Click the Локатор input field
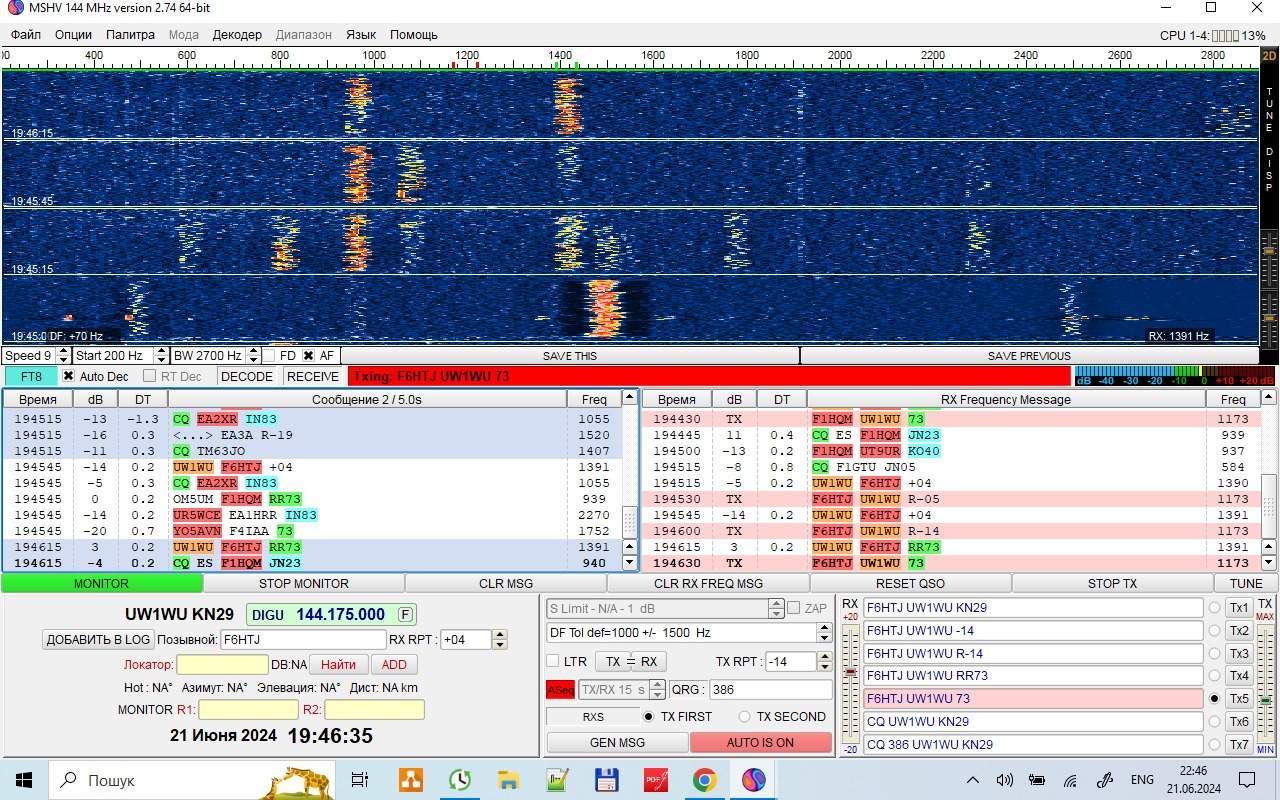 click(x=222, y=665)
